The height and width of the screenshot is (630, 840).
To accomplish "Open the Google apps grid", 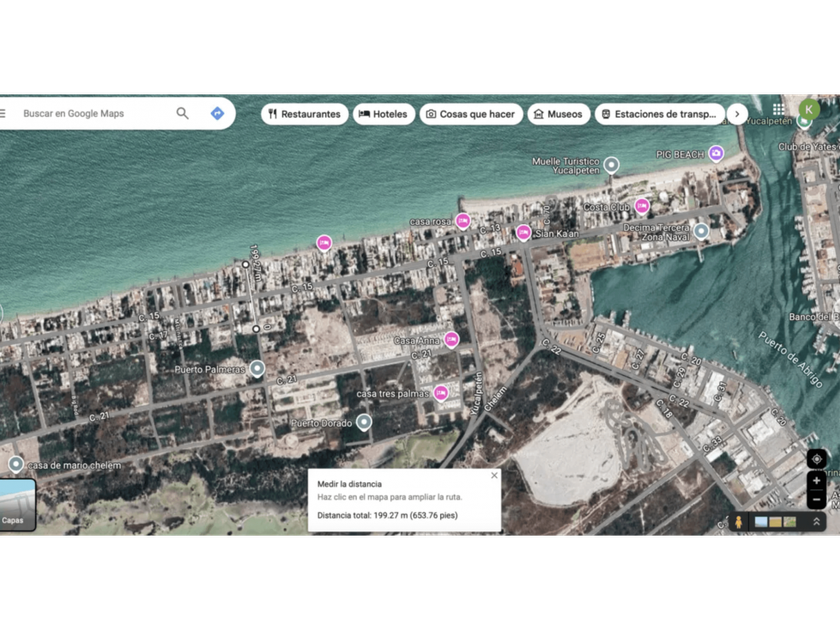I will (x=778, y=109).
